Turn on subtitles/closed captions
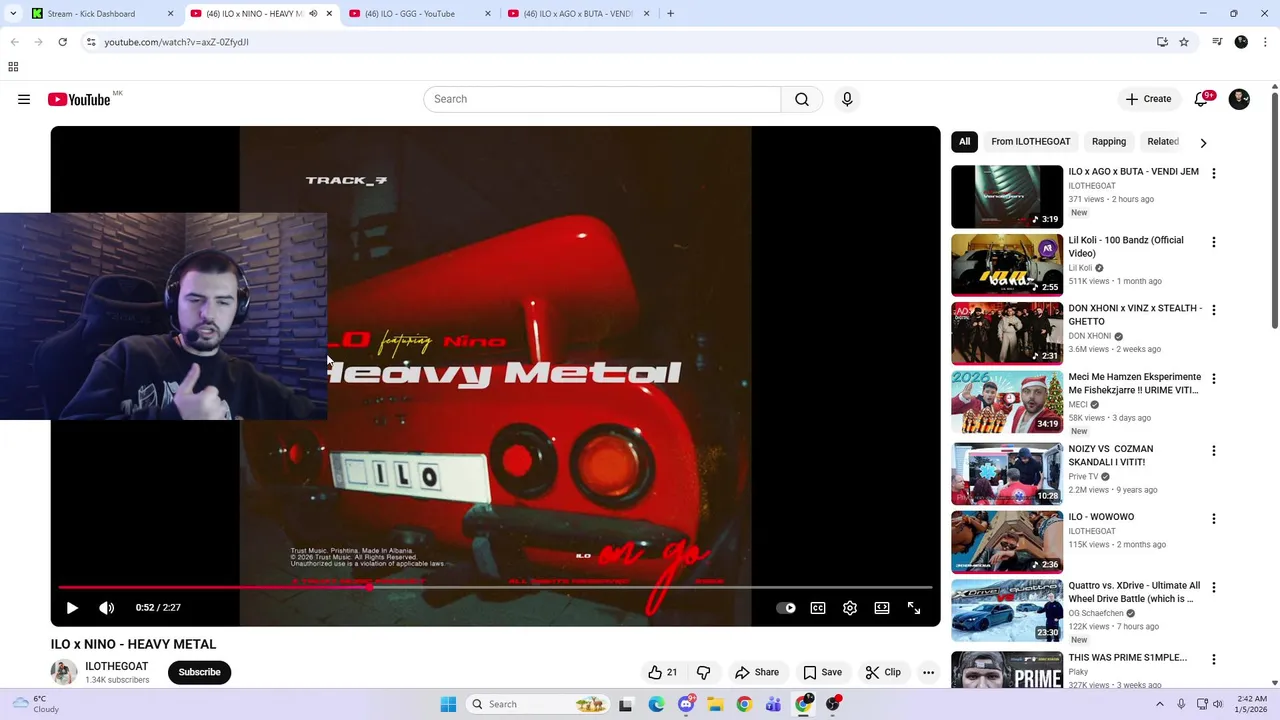Screen dimensions: 1280x720 (818, 608)
